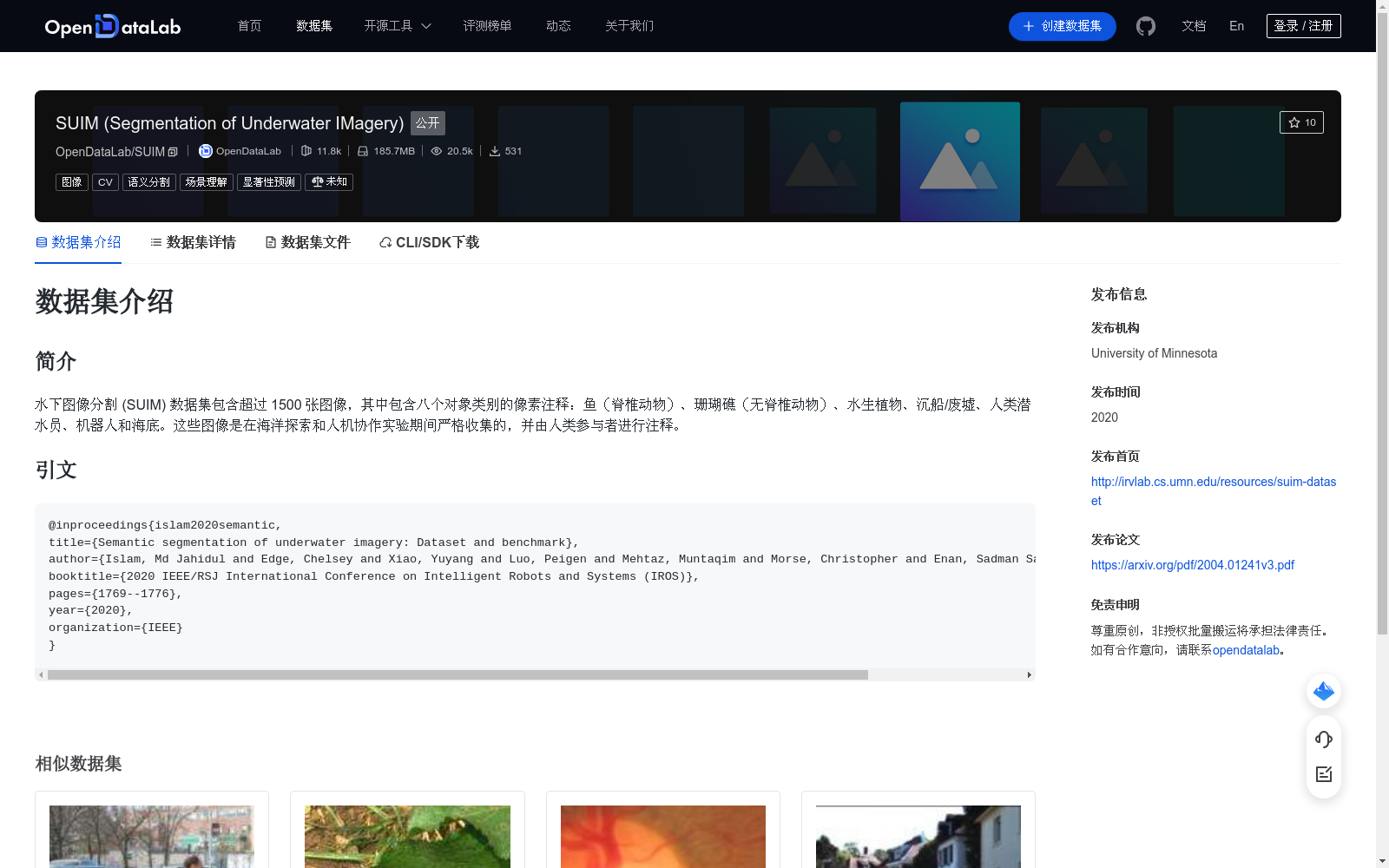Open 评测榜单 in navigation
The width and height of the screenshot is (1389, 868).
pos(488,26)
